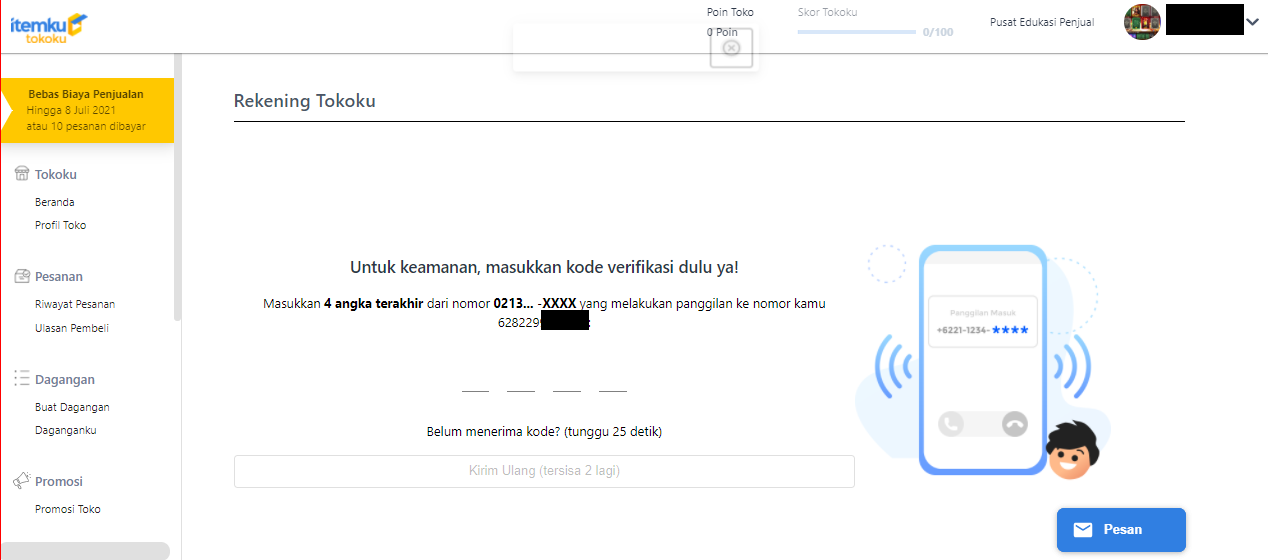The height and width of the screenshot is (560, 1268).
Task: Open Promosi Toko page
Action: pos(68,509)
